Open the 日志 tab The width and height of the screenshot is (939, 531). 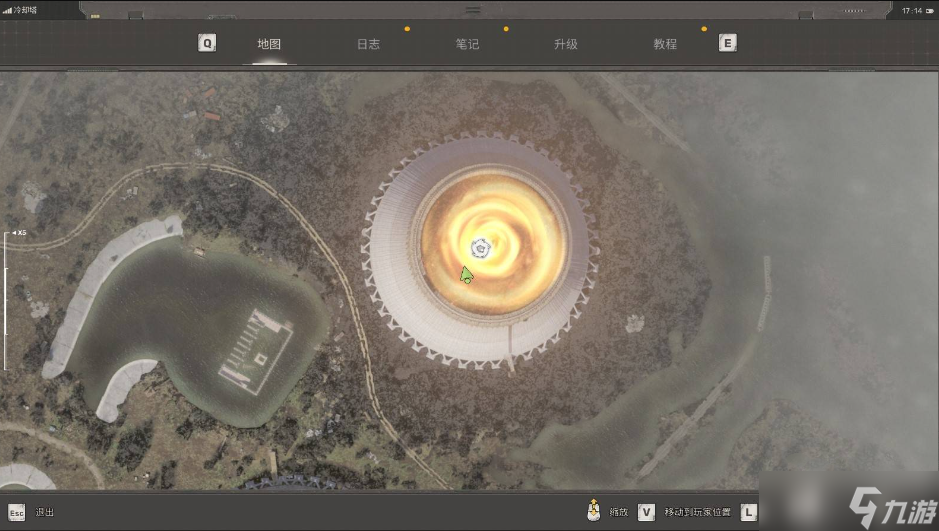tap(368, 44)
